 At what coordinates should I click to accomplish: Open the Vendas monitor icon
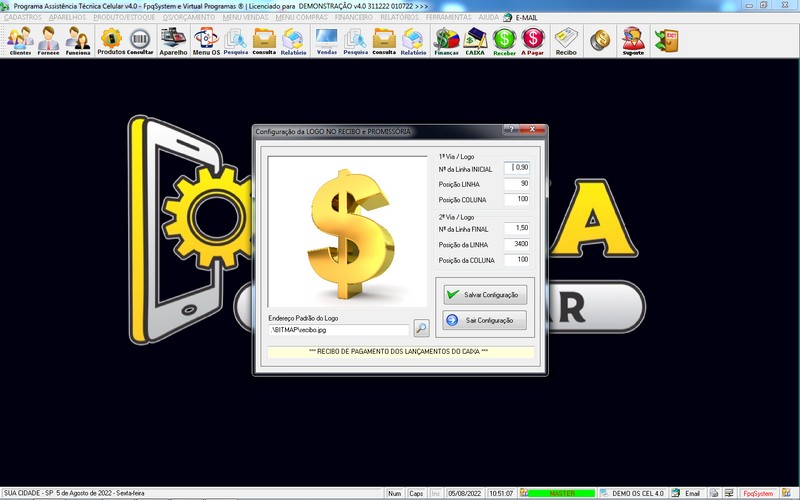(327, 41)
